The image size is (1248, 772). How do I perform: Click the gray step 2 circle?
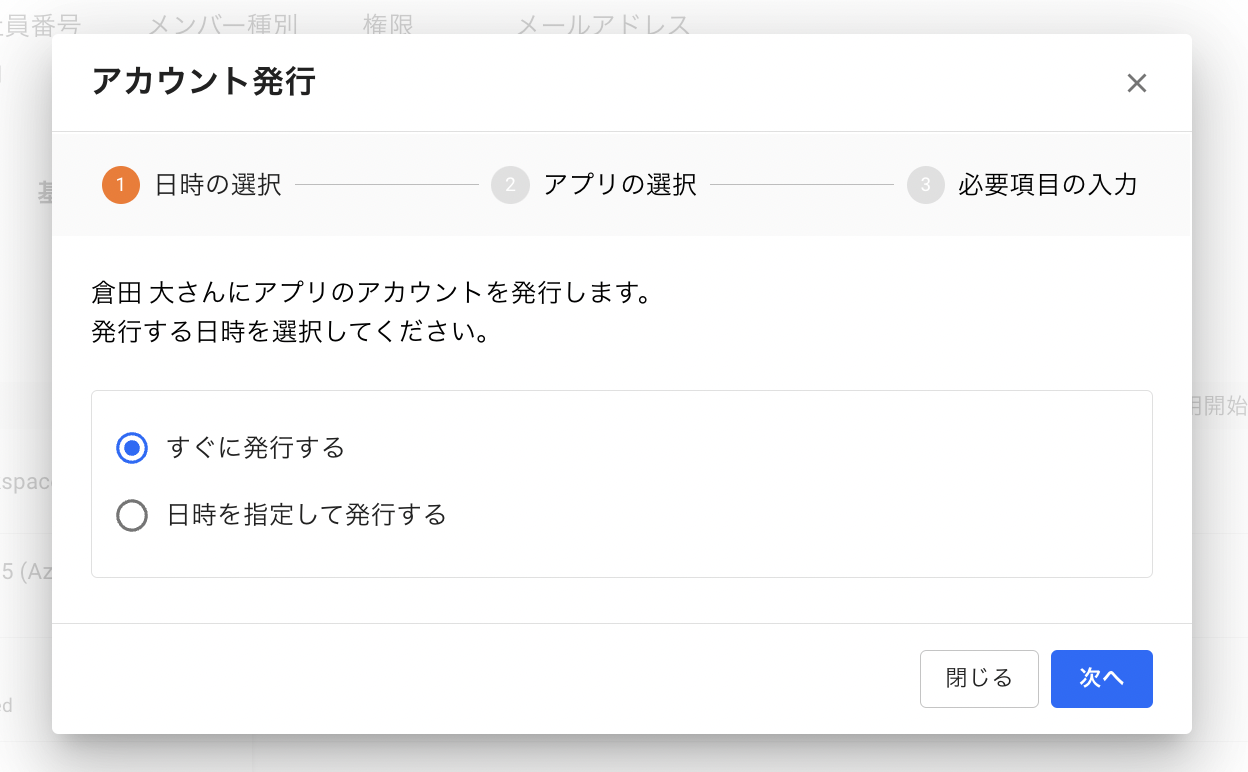[510, 185]
